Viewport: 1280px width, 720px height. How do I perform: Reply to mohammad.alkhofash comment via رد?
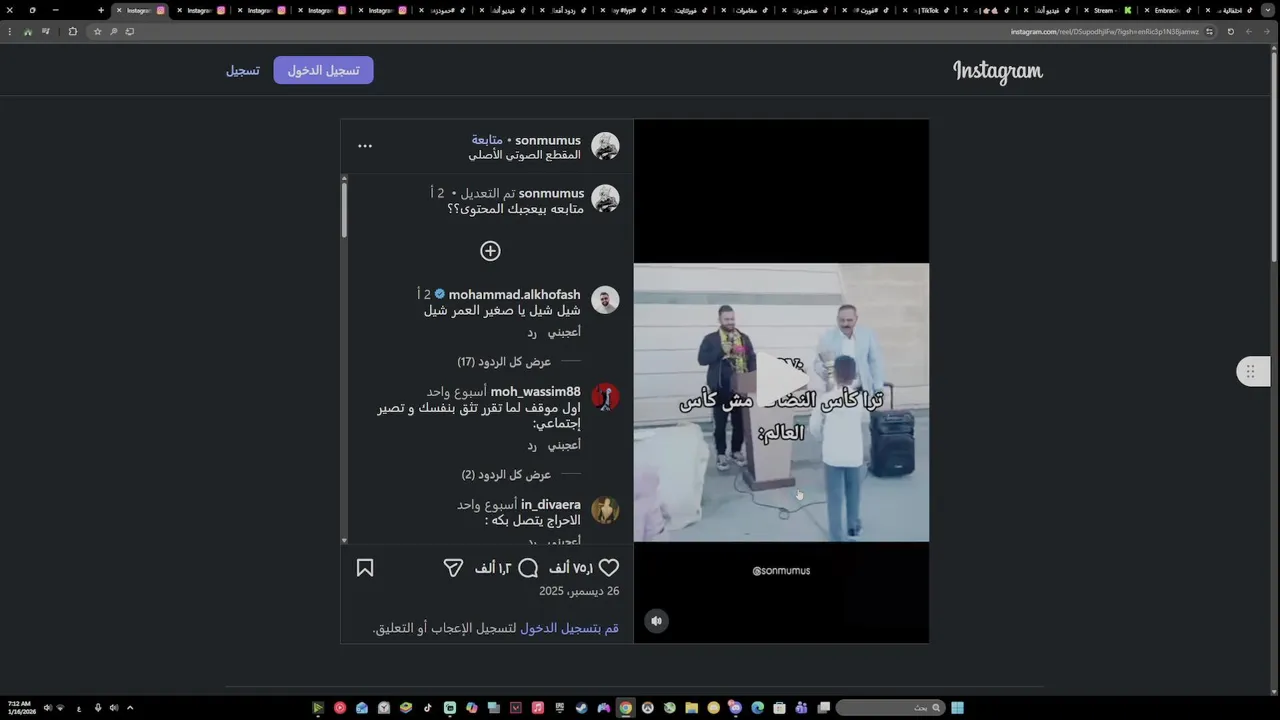(x=532, y=332)
